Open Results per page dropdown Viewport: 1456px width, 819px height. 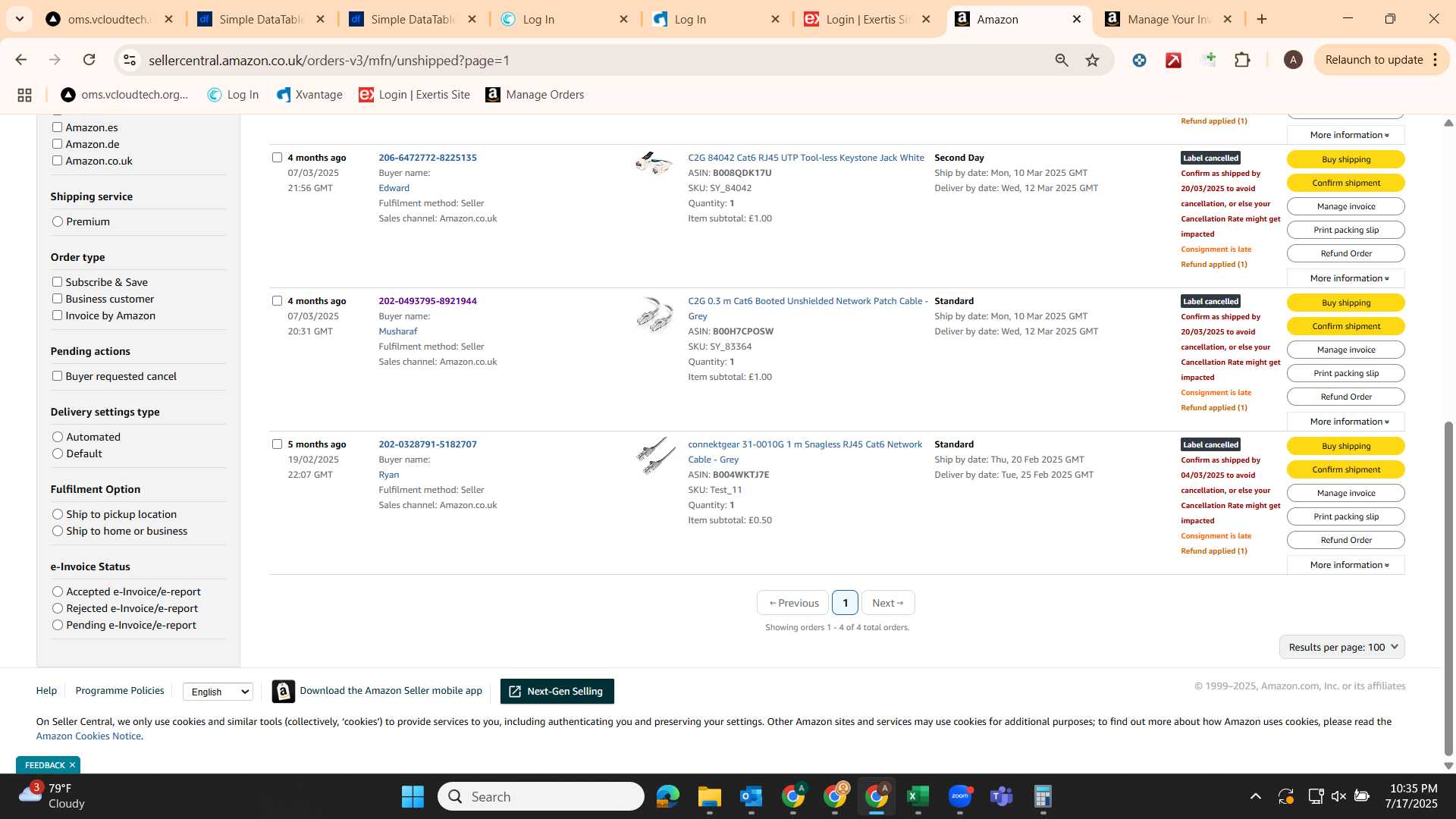point(1342,647)
